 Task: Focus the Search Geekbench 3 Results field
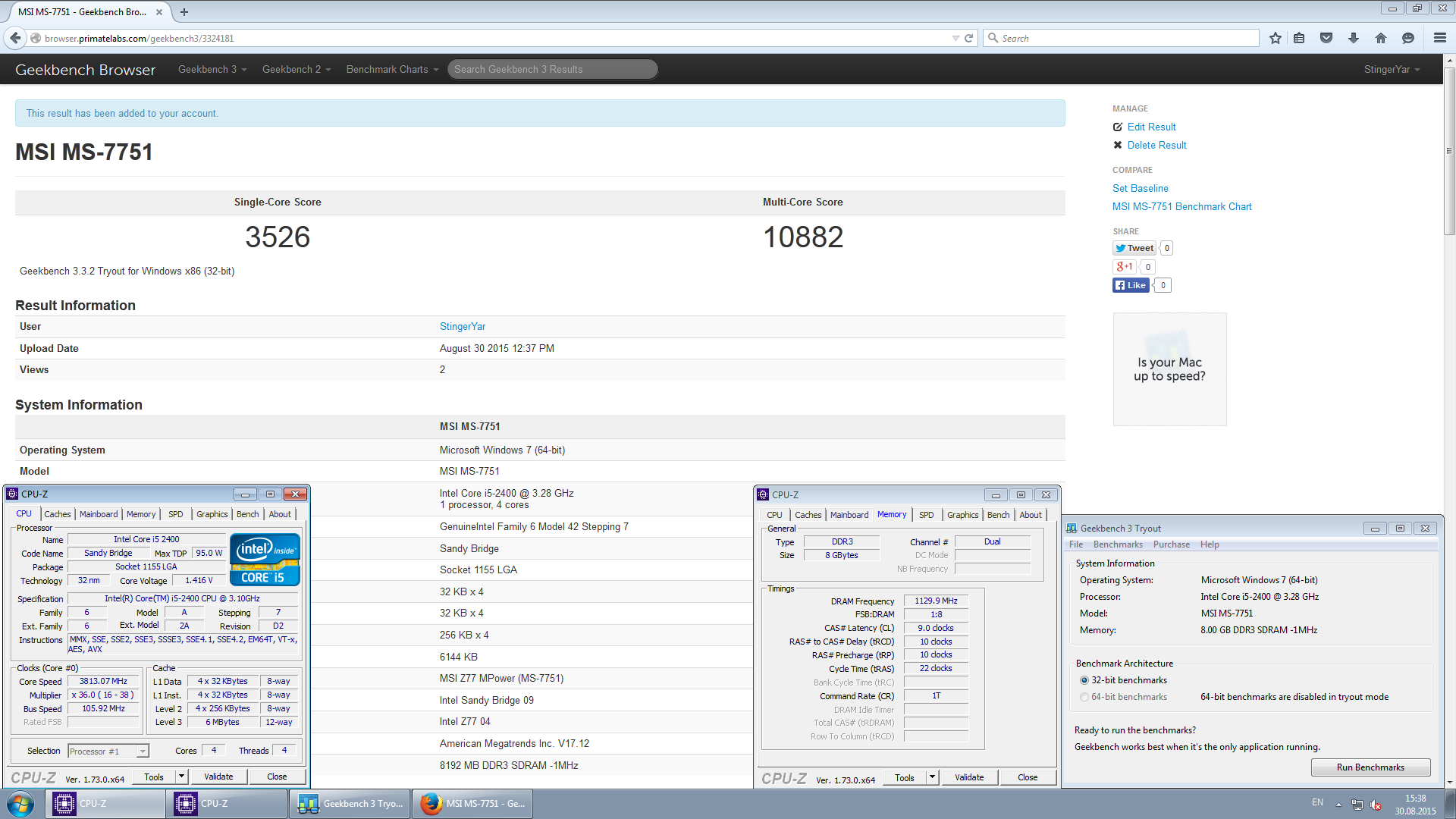(552, 69)
